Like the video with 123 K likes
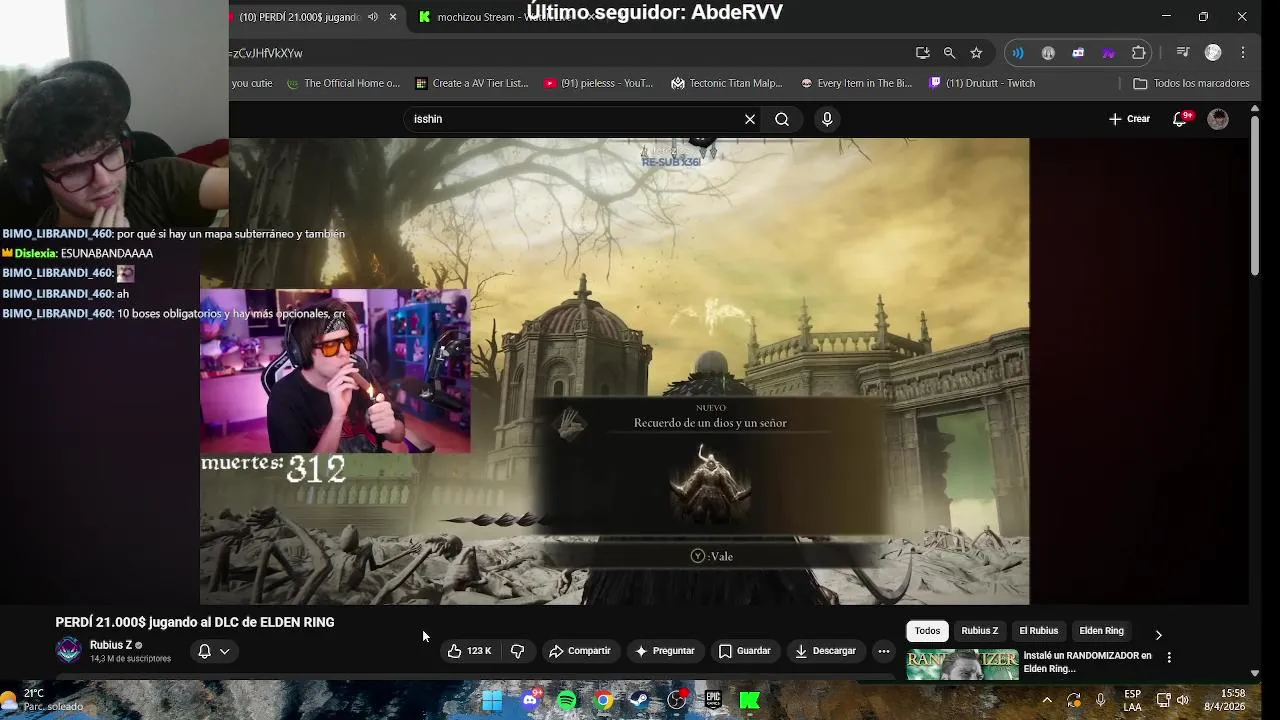Viewport: 1280px width, 720px height. point(469,651)
